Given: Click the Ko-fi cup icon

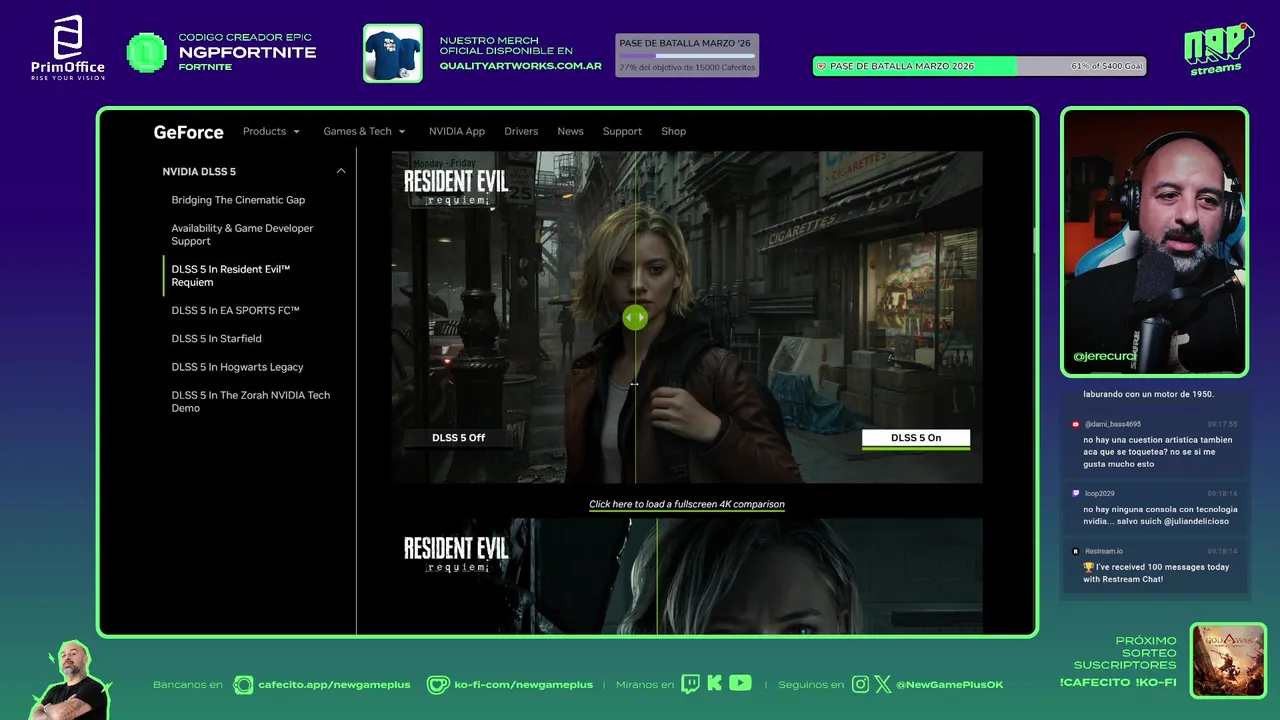Looking at the screenshot, I should 438,685.
